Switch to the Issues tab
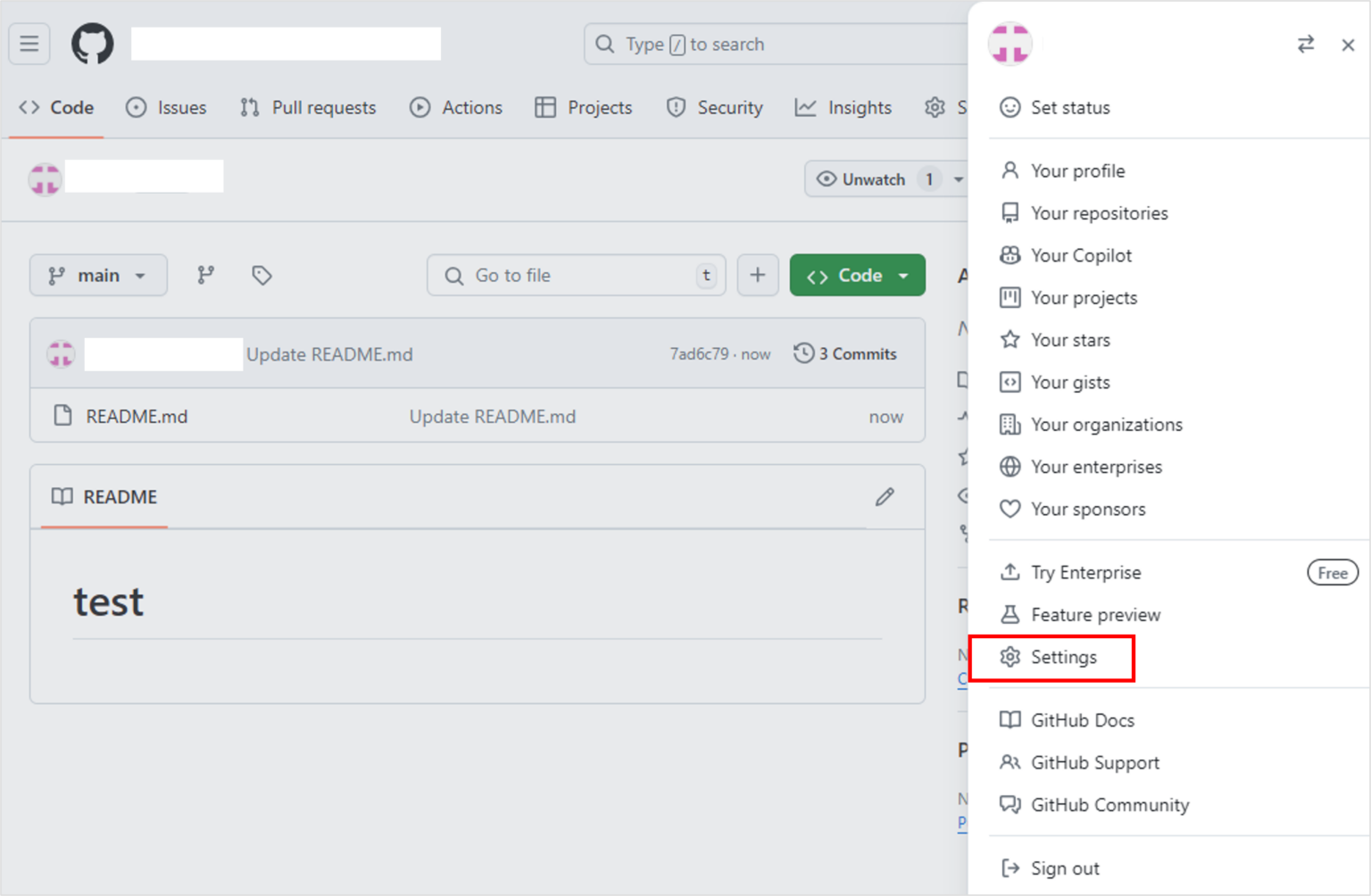1371x896 pixels. coord(167,107)
